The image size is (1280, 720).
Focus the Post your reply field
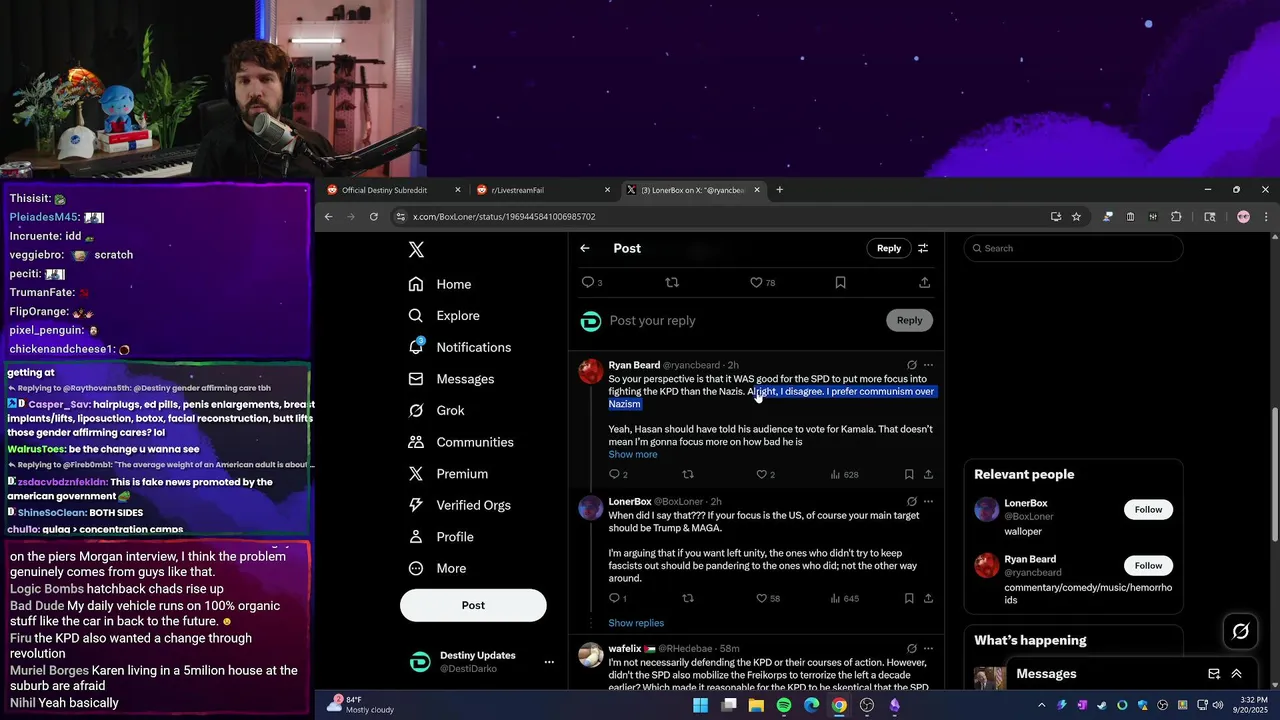[x=740, y=321]
